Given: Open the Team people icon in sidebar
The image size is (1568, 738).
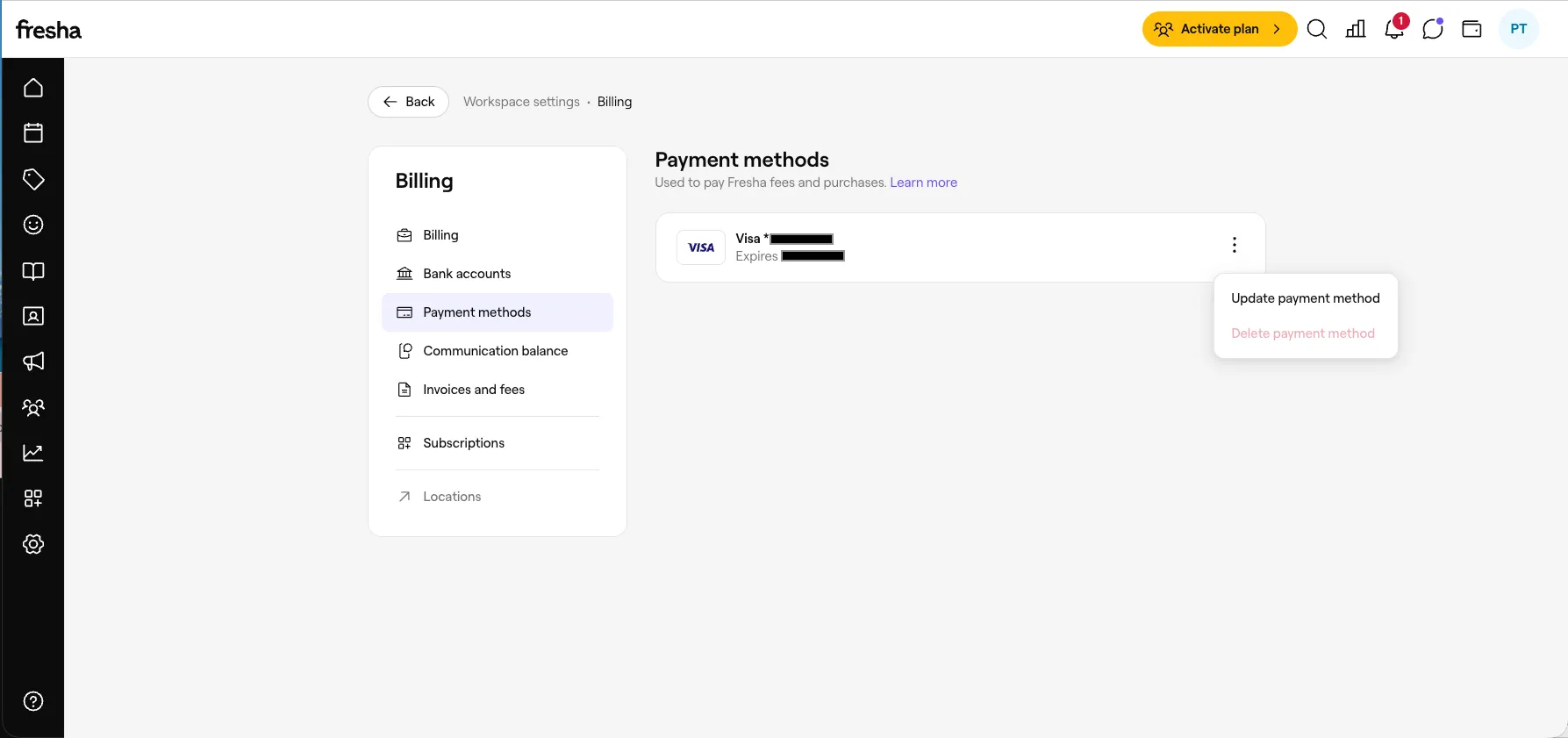Looking at the screenshot, I should pos(33,407).
